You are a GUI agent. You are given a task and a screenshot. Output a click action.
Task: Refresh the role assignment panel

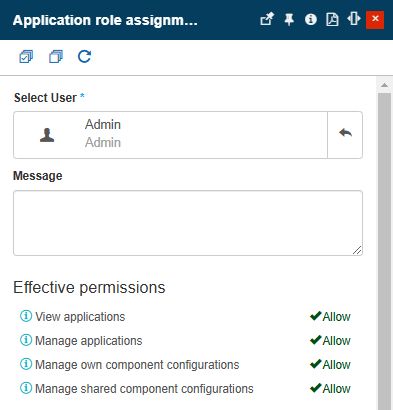(x=84, y=56)
